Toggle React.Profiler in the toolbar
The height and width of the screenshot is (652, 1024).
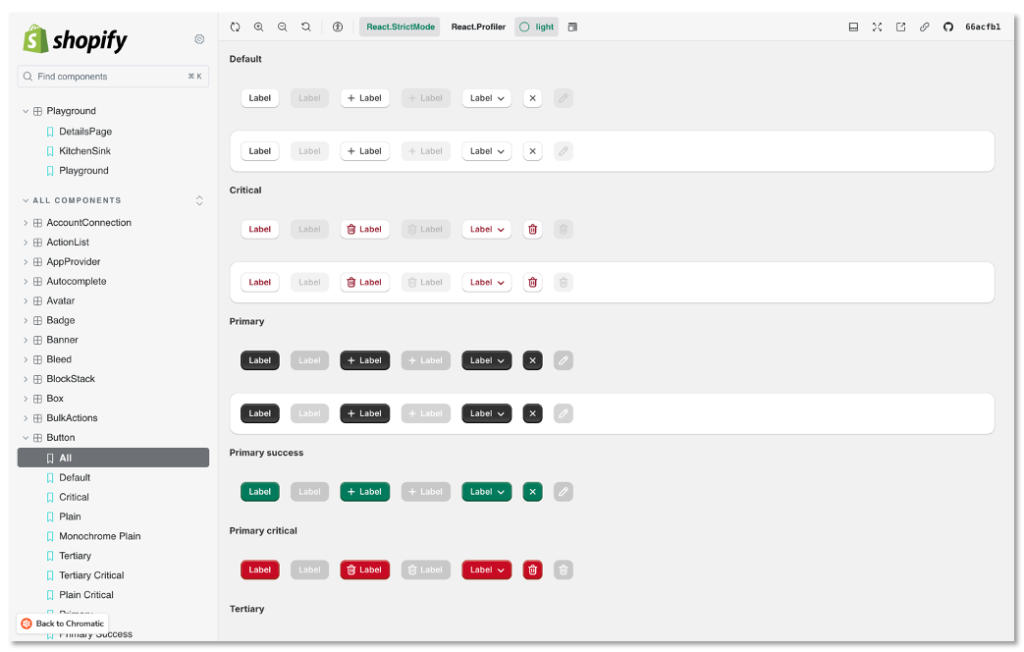click(478, 27)
